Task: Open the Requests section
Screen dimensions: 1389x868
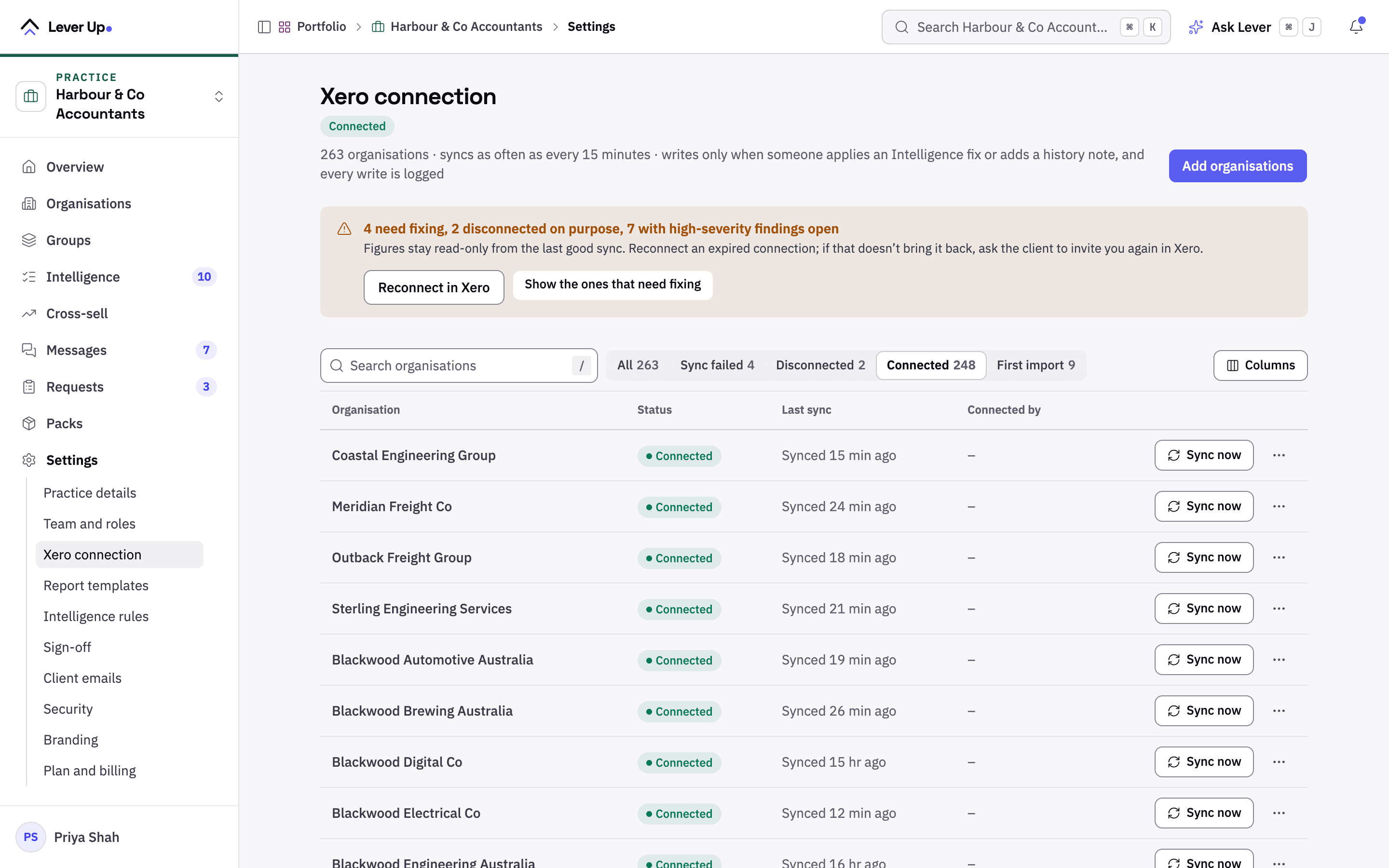Action: [x=119, y=387]
